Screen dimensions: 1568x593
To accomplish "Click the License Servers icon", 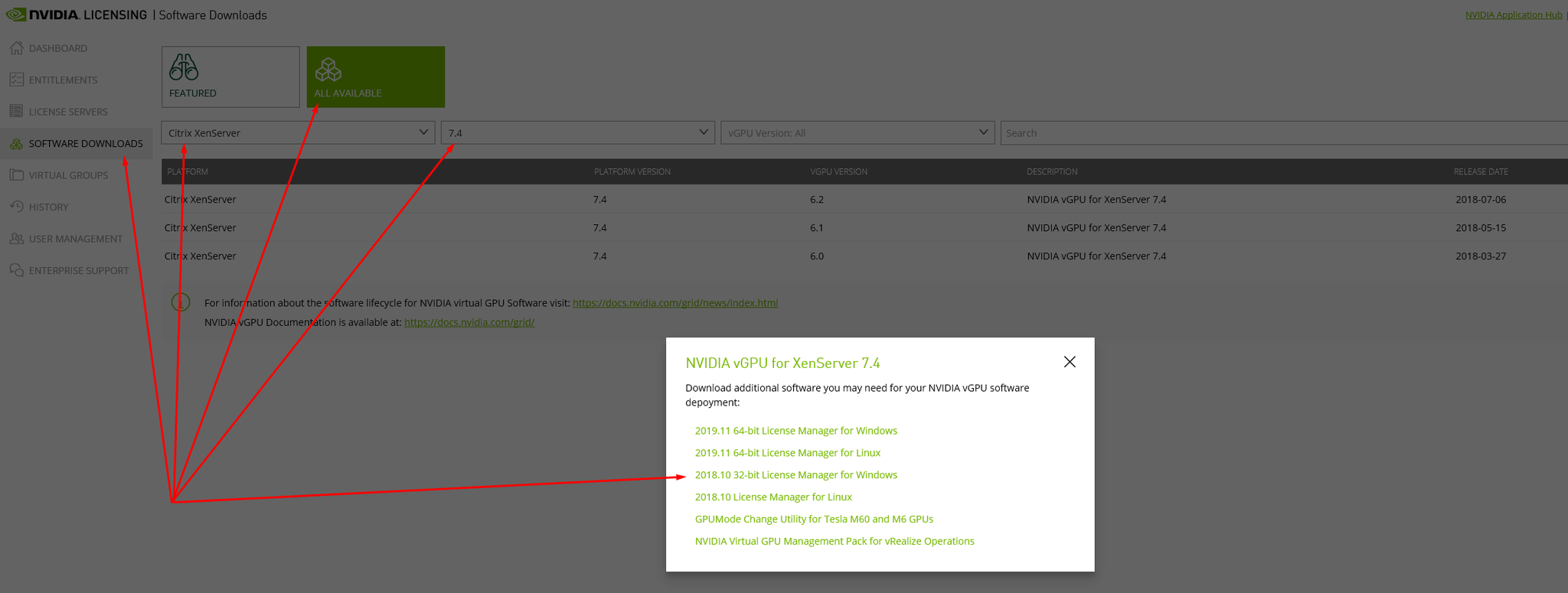I will tap(16, 112).
